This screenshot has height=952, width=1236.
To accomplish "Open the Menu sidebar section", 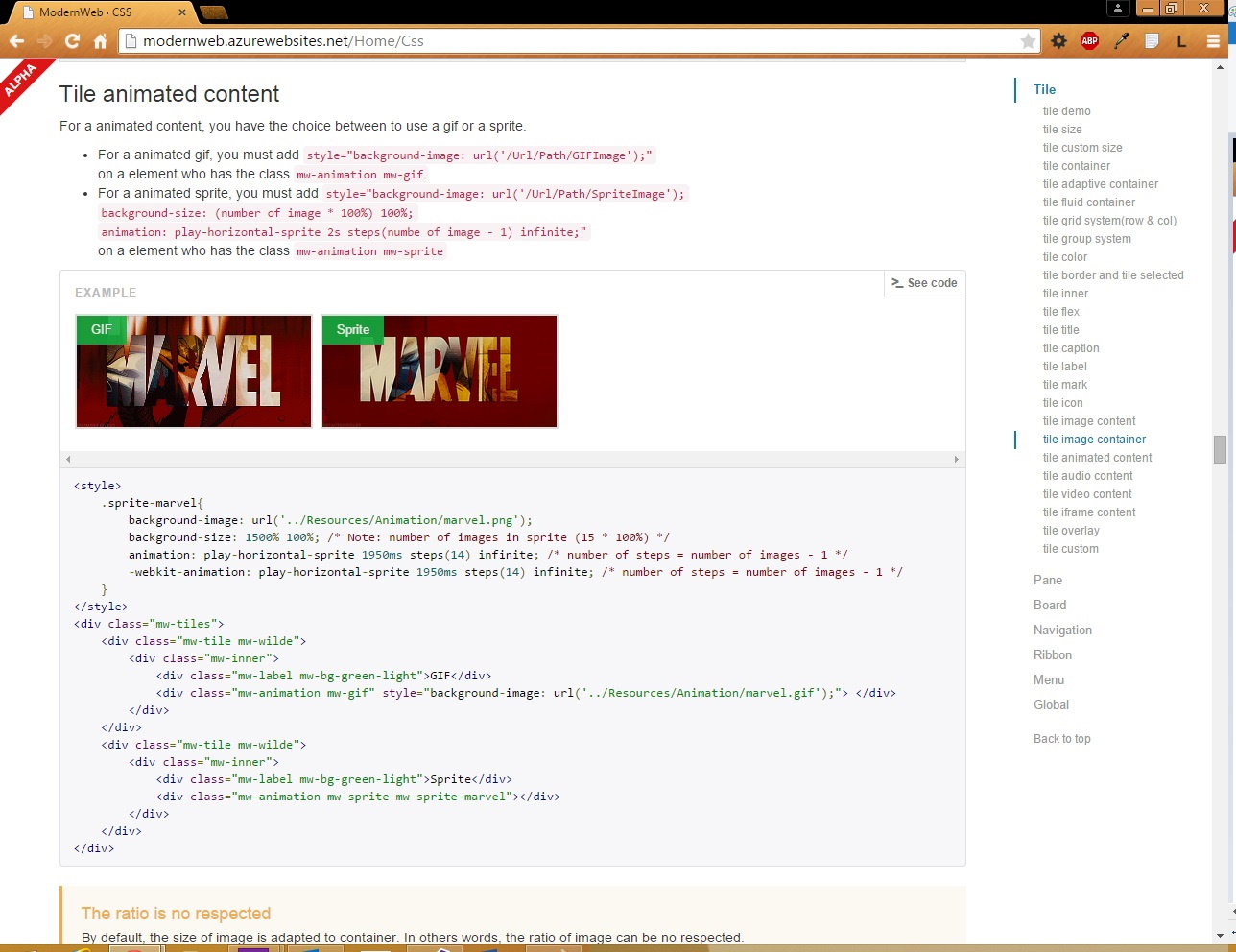I will pos(1049,680).
